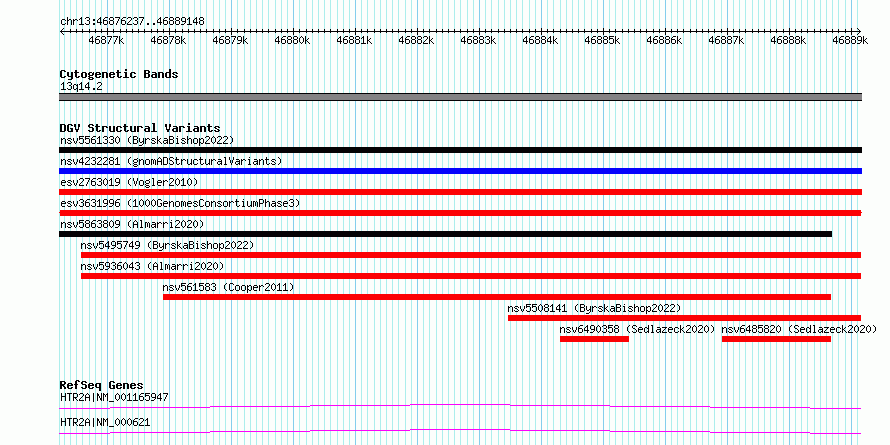Open variant nsv5561330 (ByrskaBishop2022) label
The image size is (890, 445).
click(147, 140)
